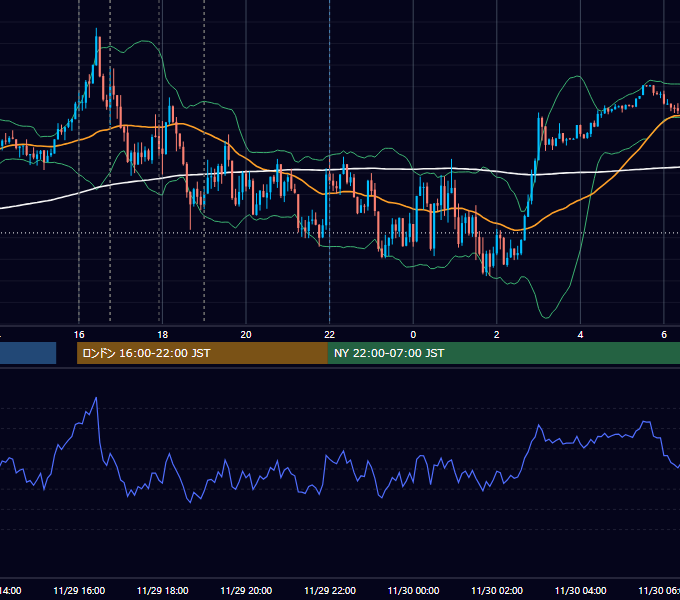The height and width of the screenshot is (600, 680).
Task: Click the blue session bar before London
Action: click(28, 353)
